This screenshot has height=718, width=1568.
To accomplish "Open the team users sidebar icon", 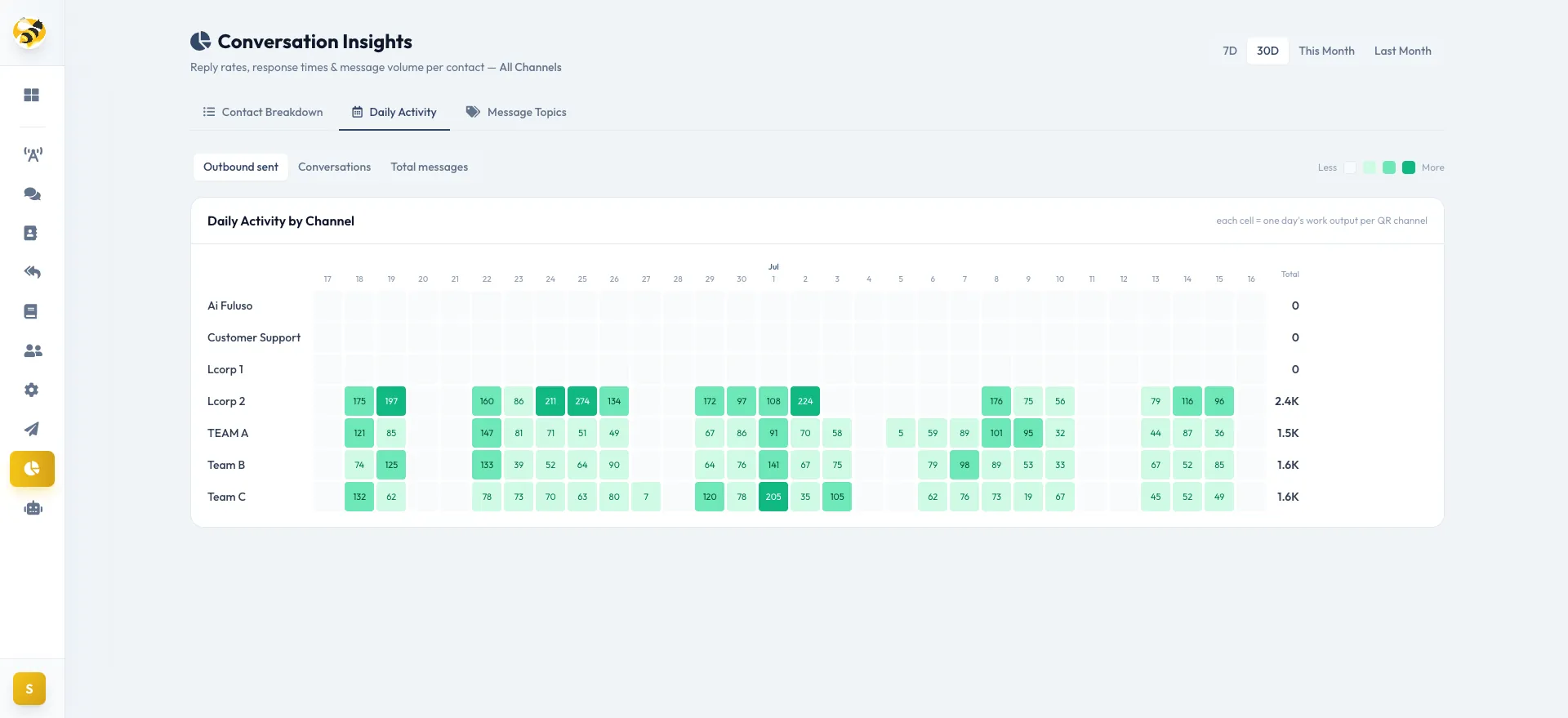I will point(32,350).
